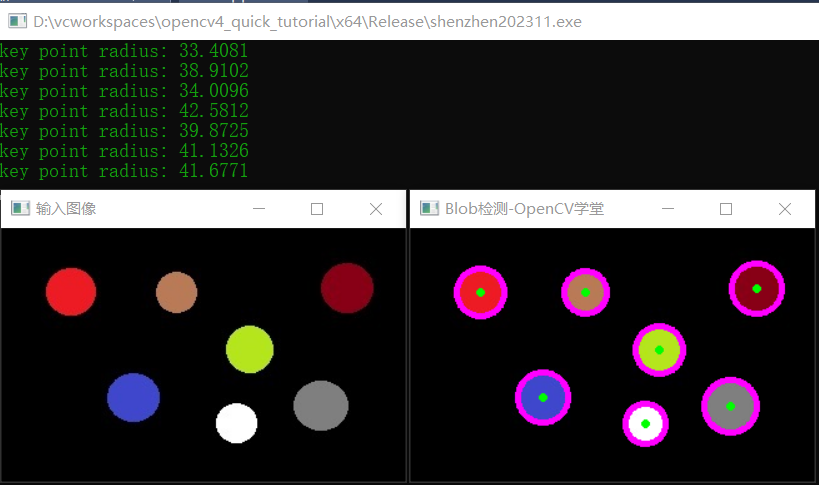
Task: Minimize the 输入图像 window
Action: pyautogui.click(x=259, y=209)
